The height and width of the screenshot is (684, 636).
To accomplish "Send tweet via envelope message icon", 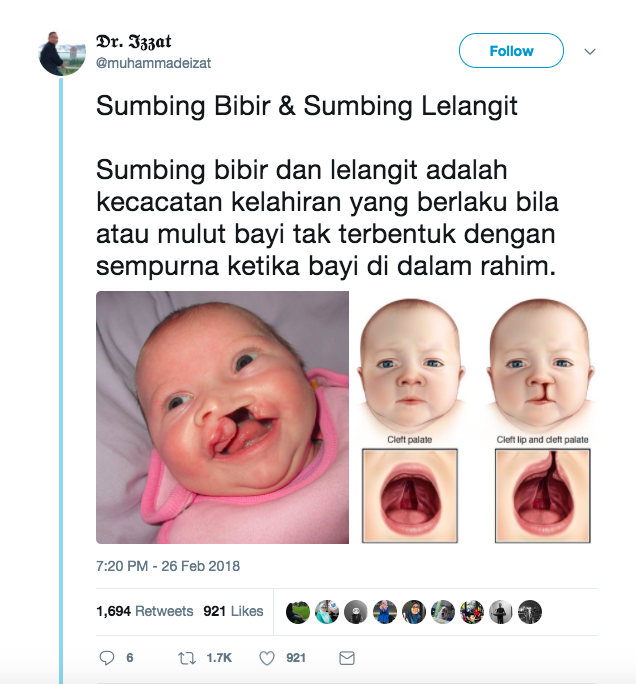I will pos(347,658).
